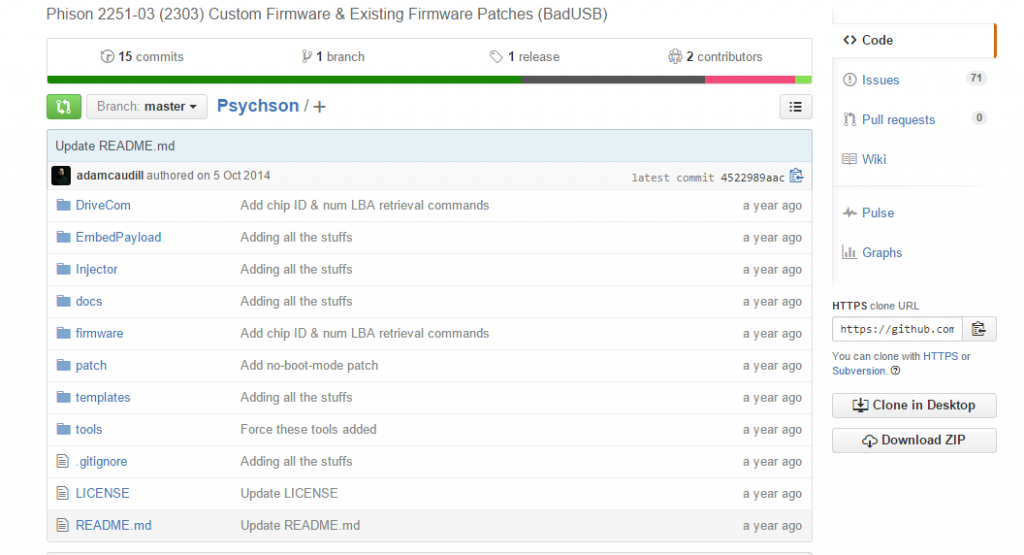Switch to the Pull requests tab
This screenshot has height=555, width=1024.
(898, 120)
